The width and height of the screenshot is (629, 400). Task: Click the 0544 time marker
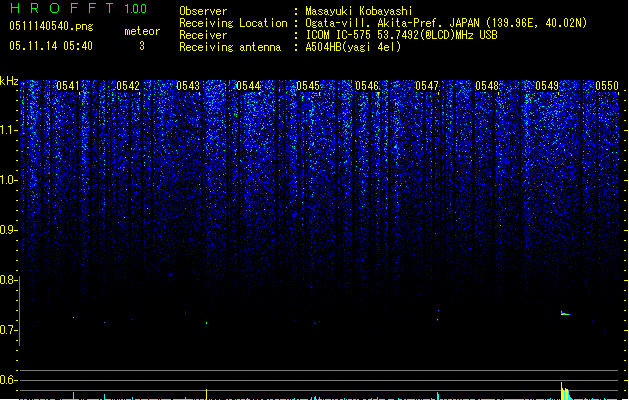[248, 86]
